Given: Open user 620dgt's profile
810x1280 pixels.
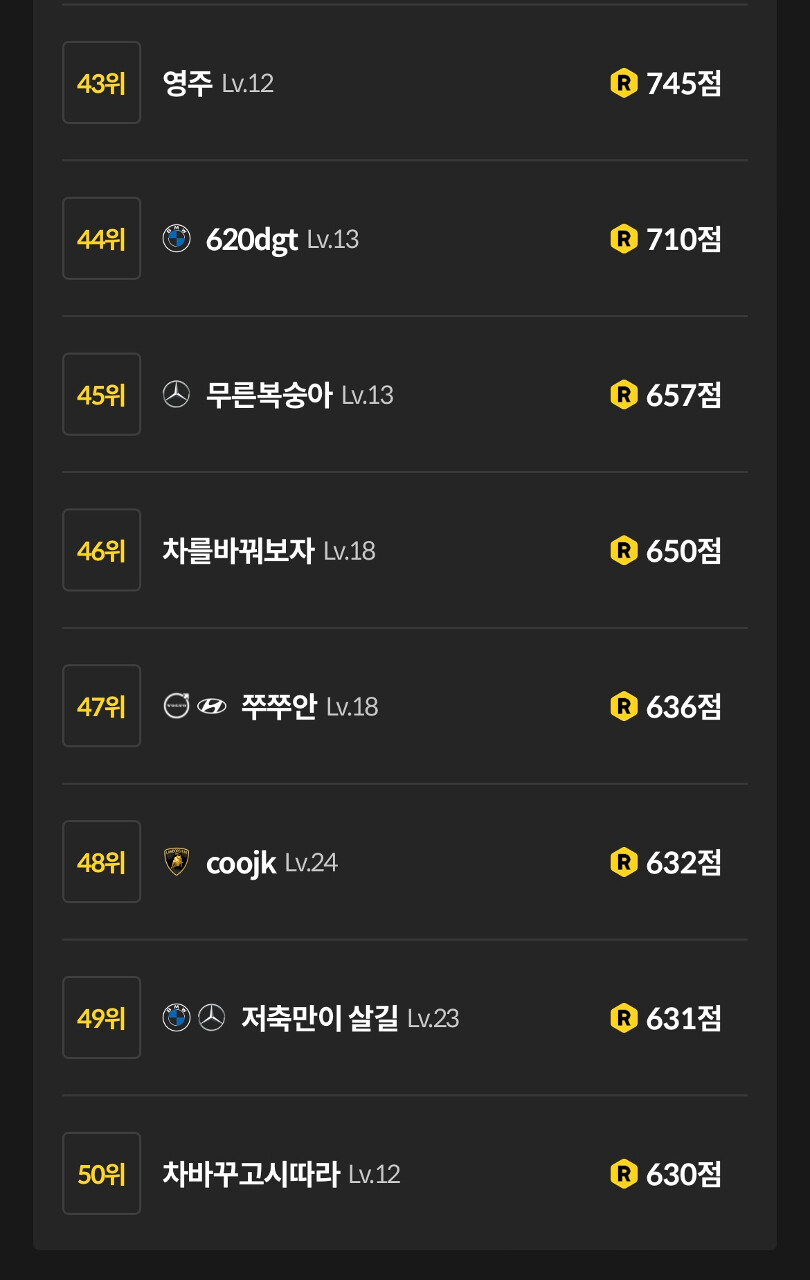Looking at the screenshot, I should pyautogui.click(x=252, y=240).
